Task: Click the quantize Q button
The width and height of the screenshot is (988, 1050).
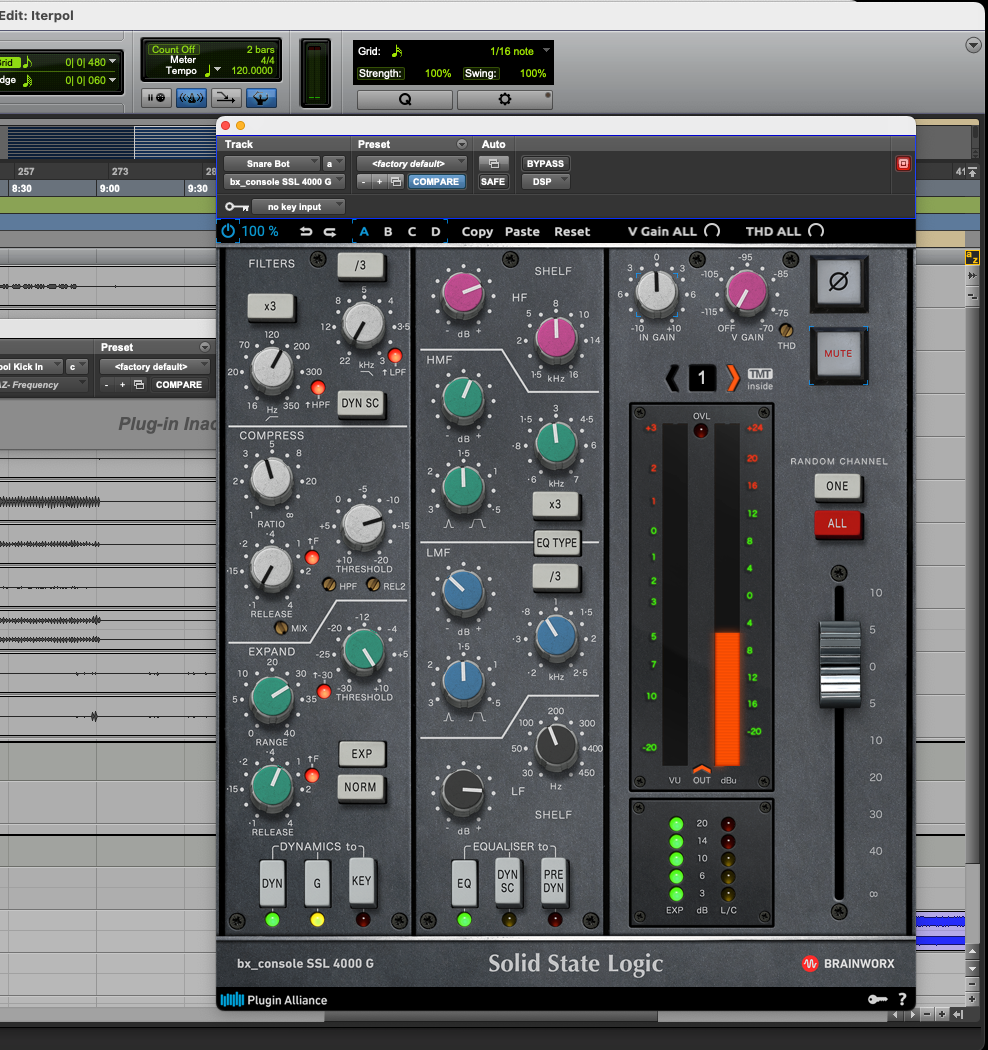Action: (x=405, y=99)
